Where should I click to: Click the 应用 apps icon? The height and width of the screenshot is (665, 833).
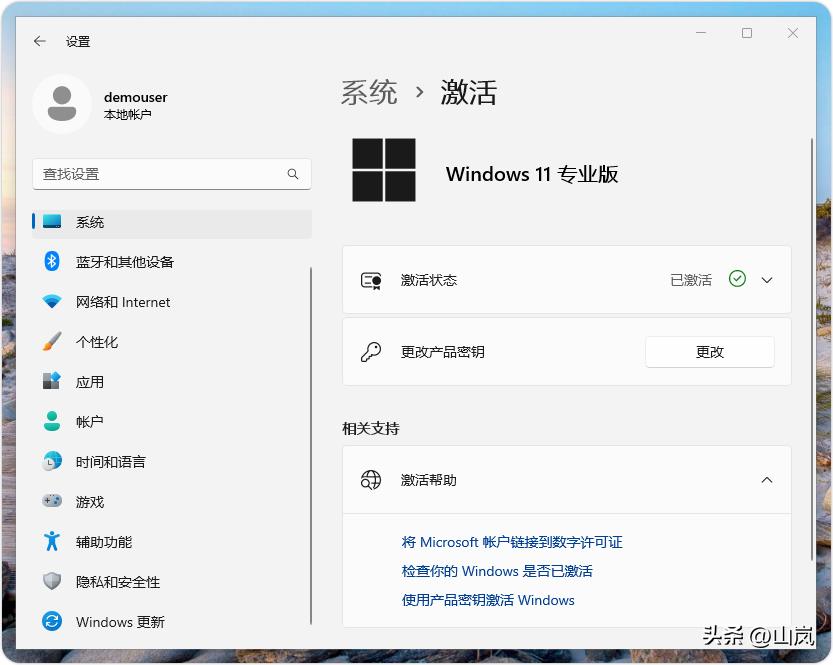coord(52,381)
